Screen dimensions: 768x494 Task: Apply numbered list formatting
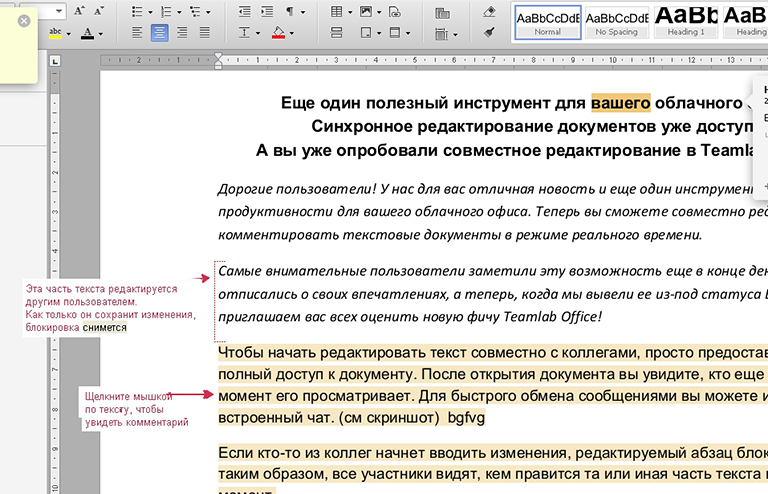(166, 12)
